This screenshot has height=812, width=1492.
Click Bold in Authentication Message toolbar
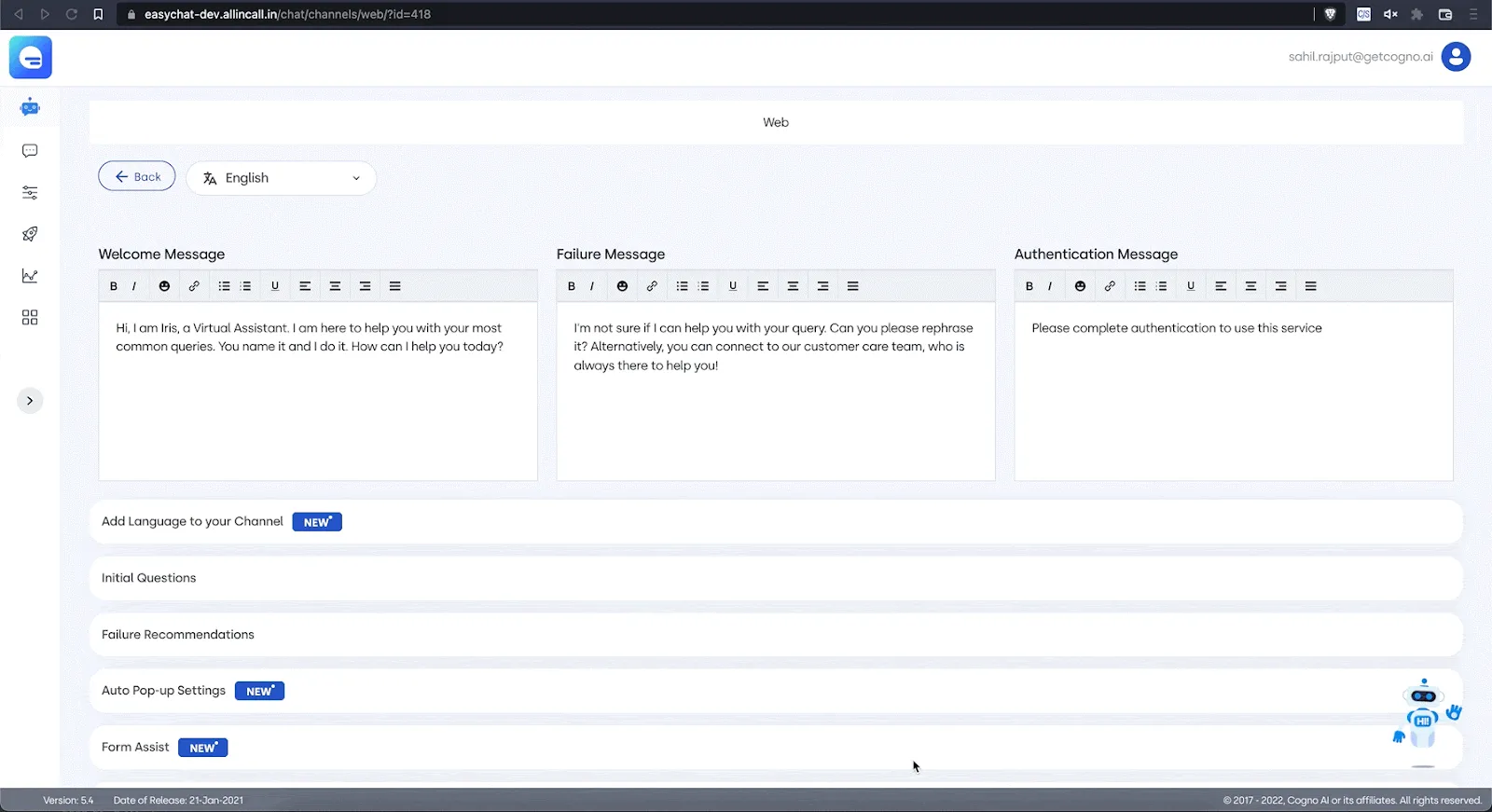coord(1029,286)
